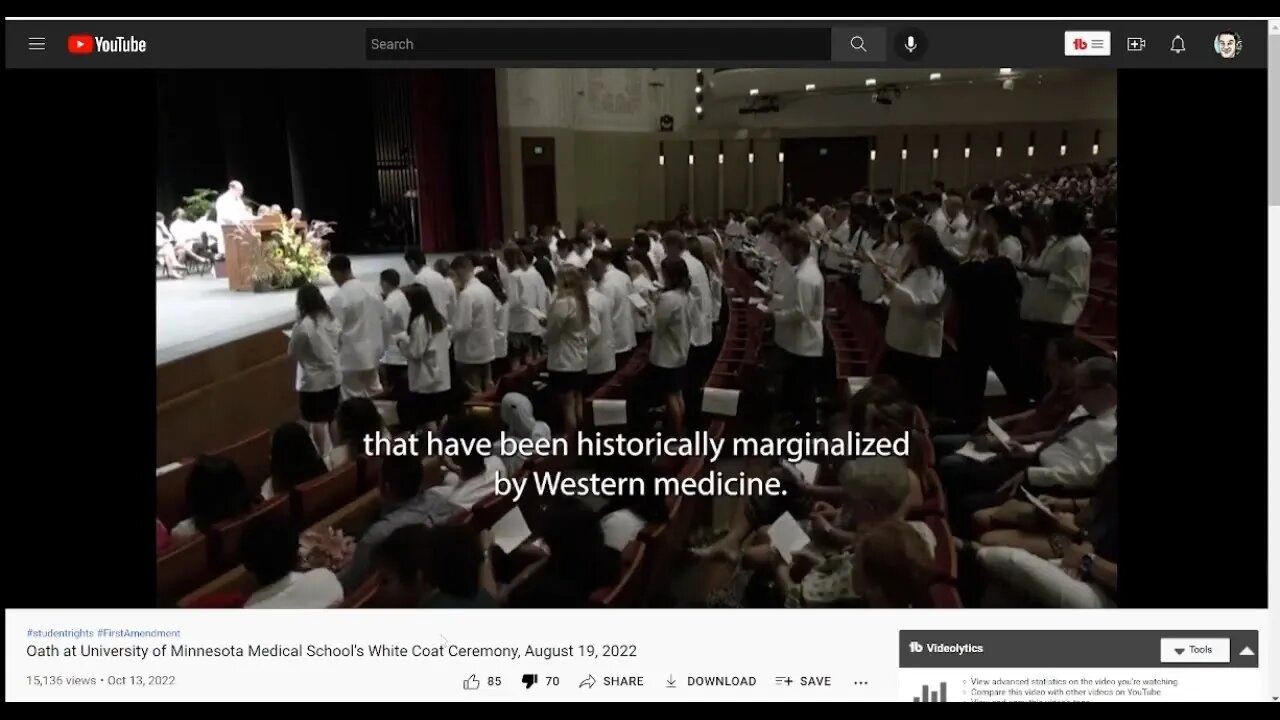
Task: Click the magnifying glass search button
Action: [x=858, y=44]
